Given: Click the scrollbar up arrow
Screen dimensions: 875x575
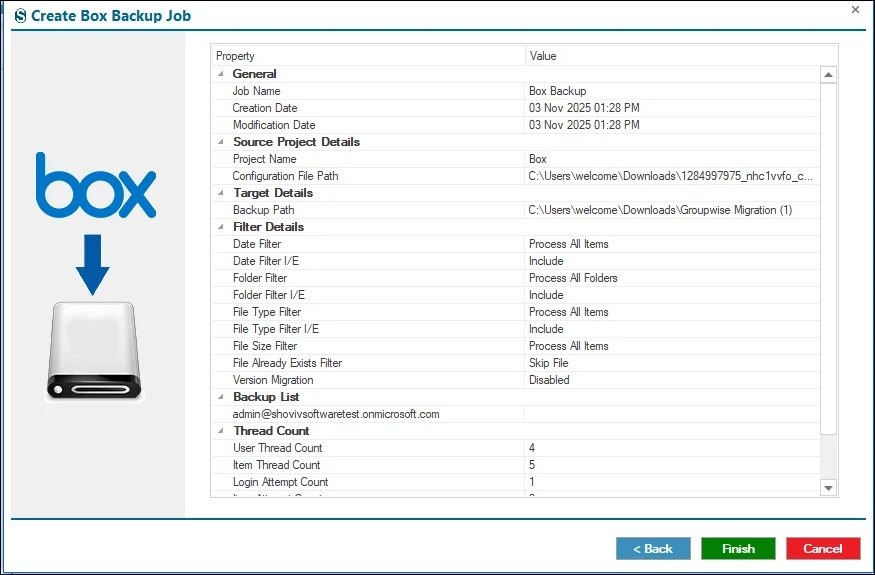Looking at the screenshot, I should pos(829,75).
